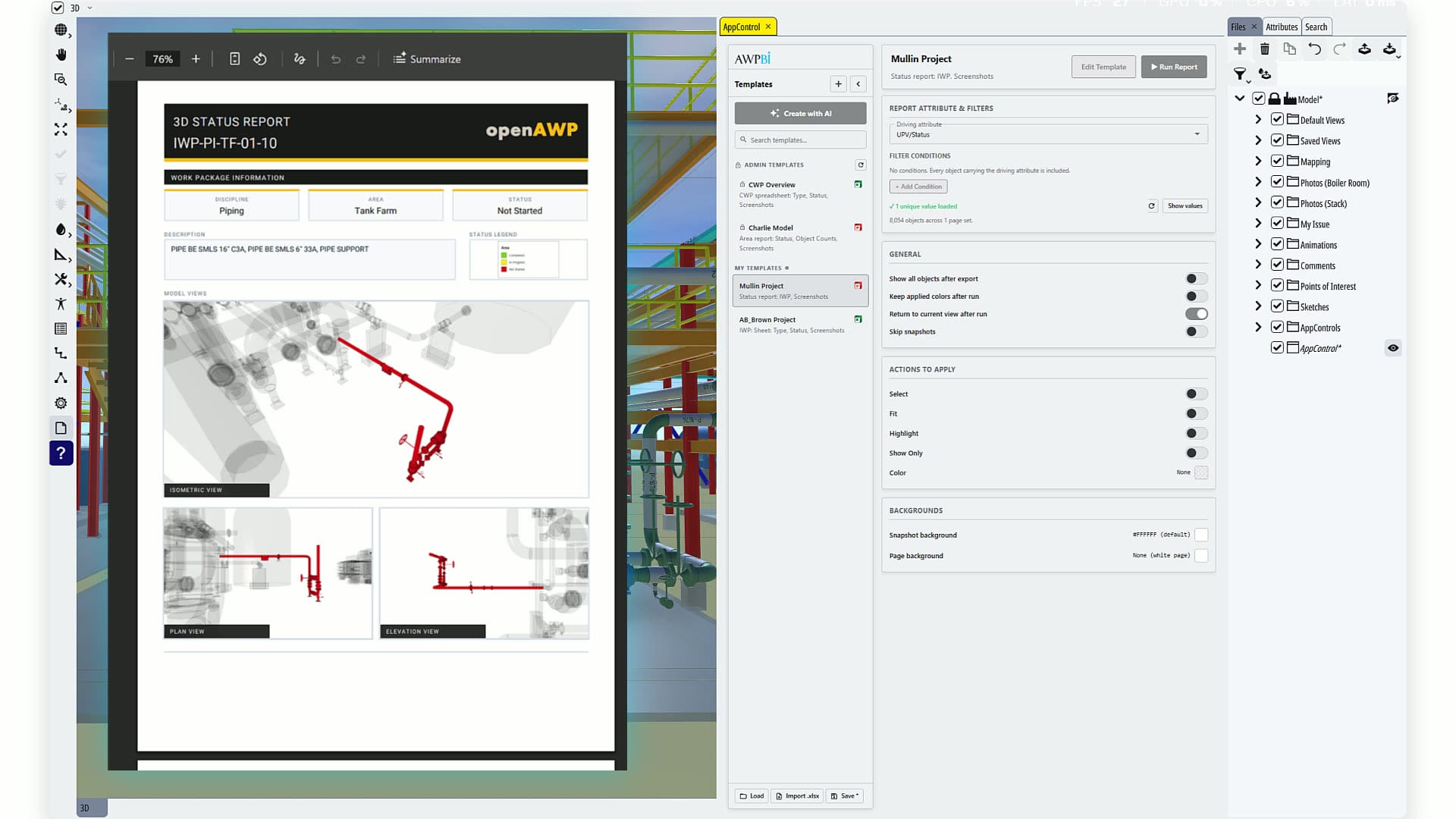Uncheck the Default Views checkbox
Viewport: 1456px width, 819px height.
(1277, 119)
